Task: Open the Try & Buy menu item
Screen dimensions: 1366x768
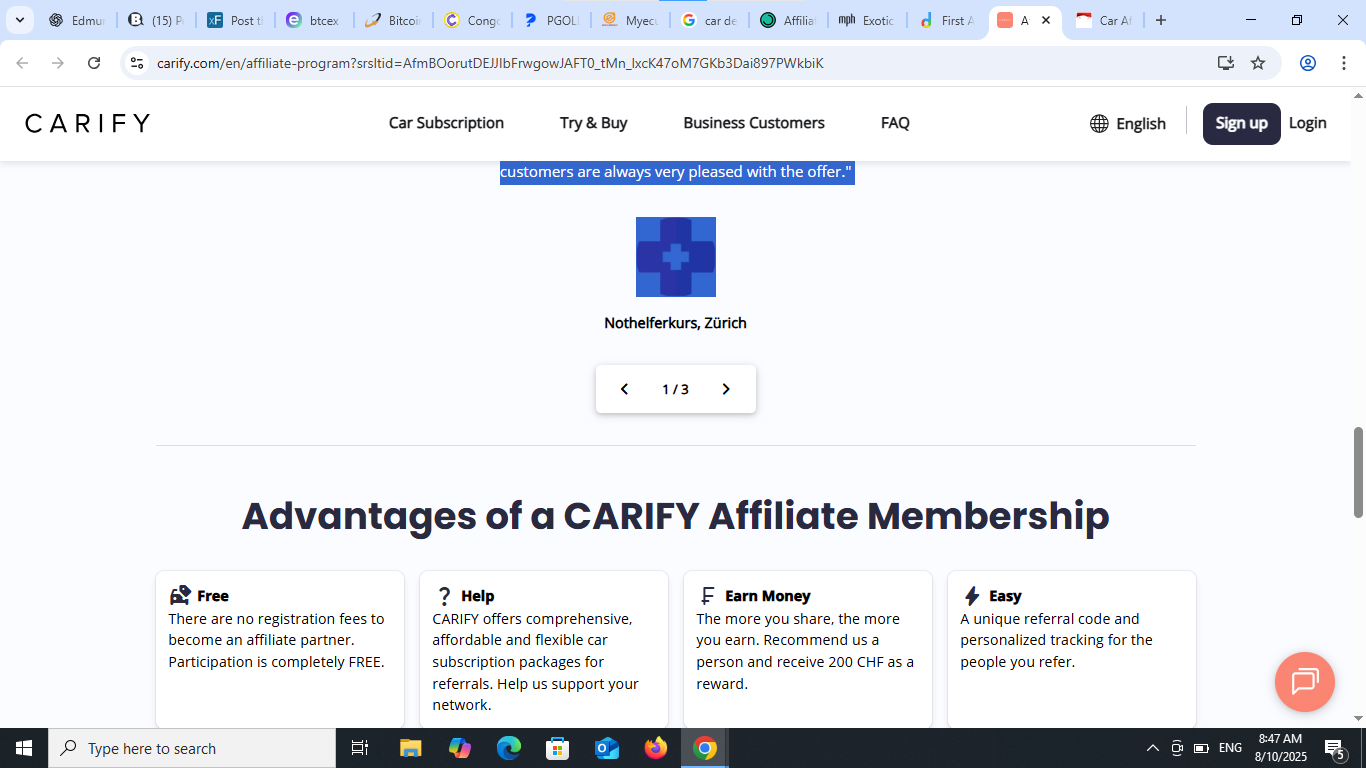Action: pyautogui.click(x=593, y=123)
